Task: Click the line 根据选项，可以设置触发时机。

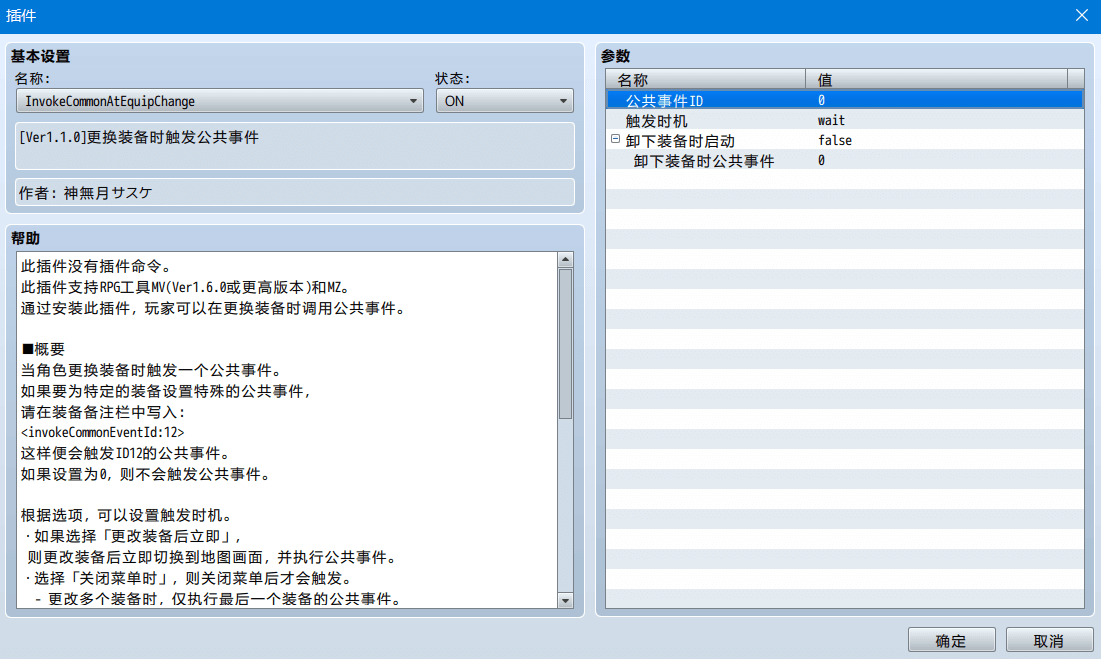Action: [126, 515]
